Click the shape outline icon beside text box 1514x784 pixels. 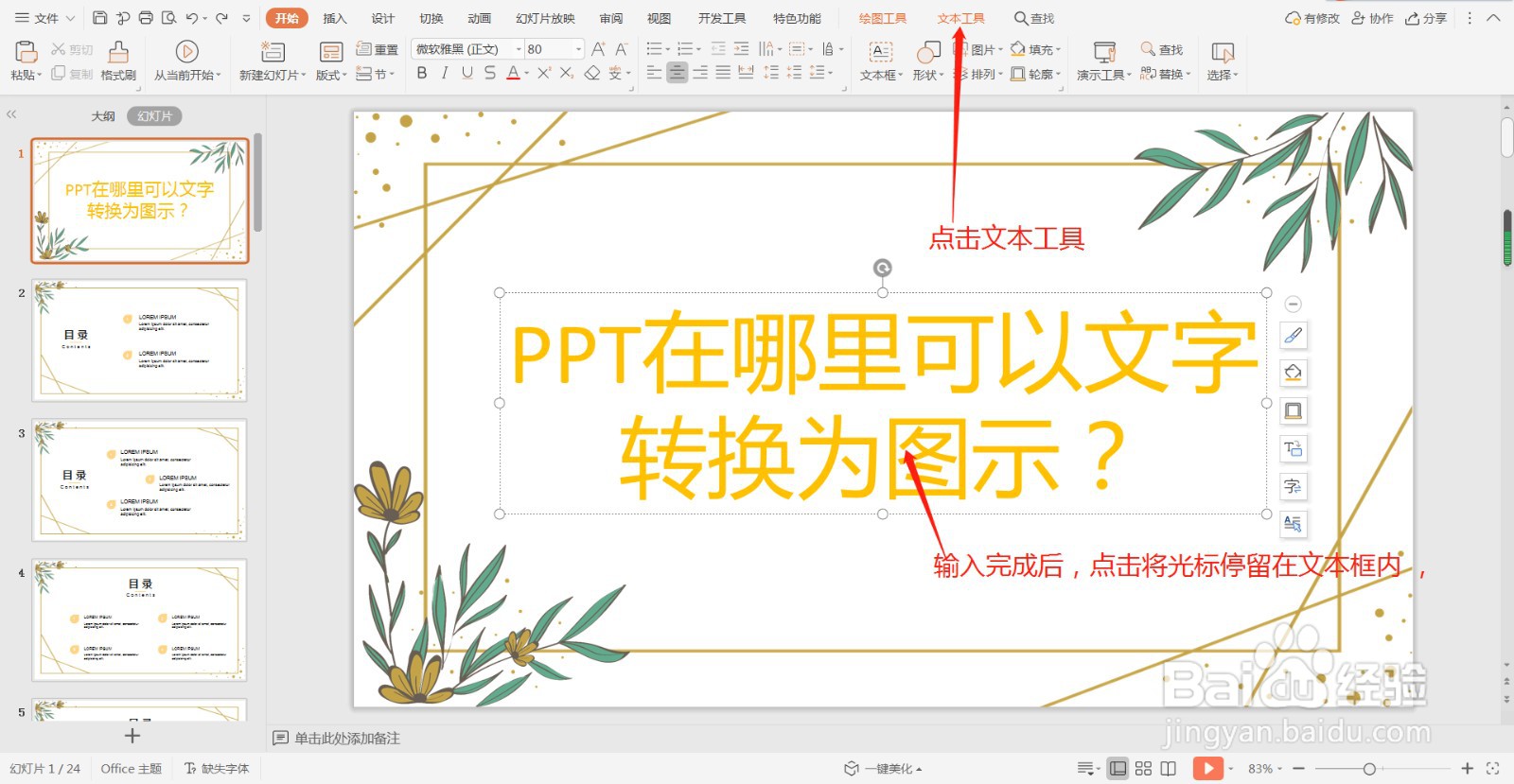[x=1293, y=410]
